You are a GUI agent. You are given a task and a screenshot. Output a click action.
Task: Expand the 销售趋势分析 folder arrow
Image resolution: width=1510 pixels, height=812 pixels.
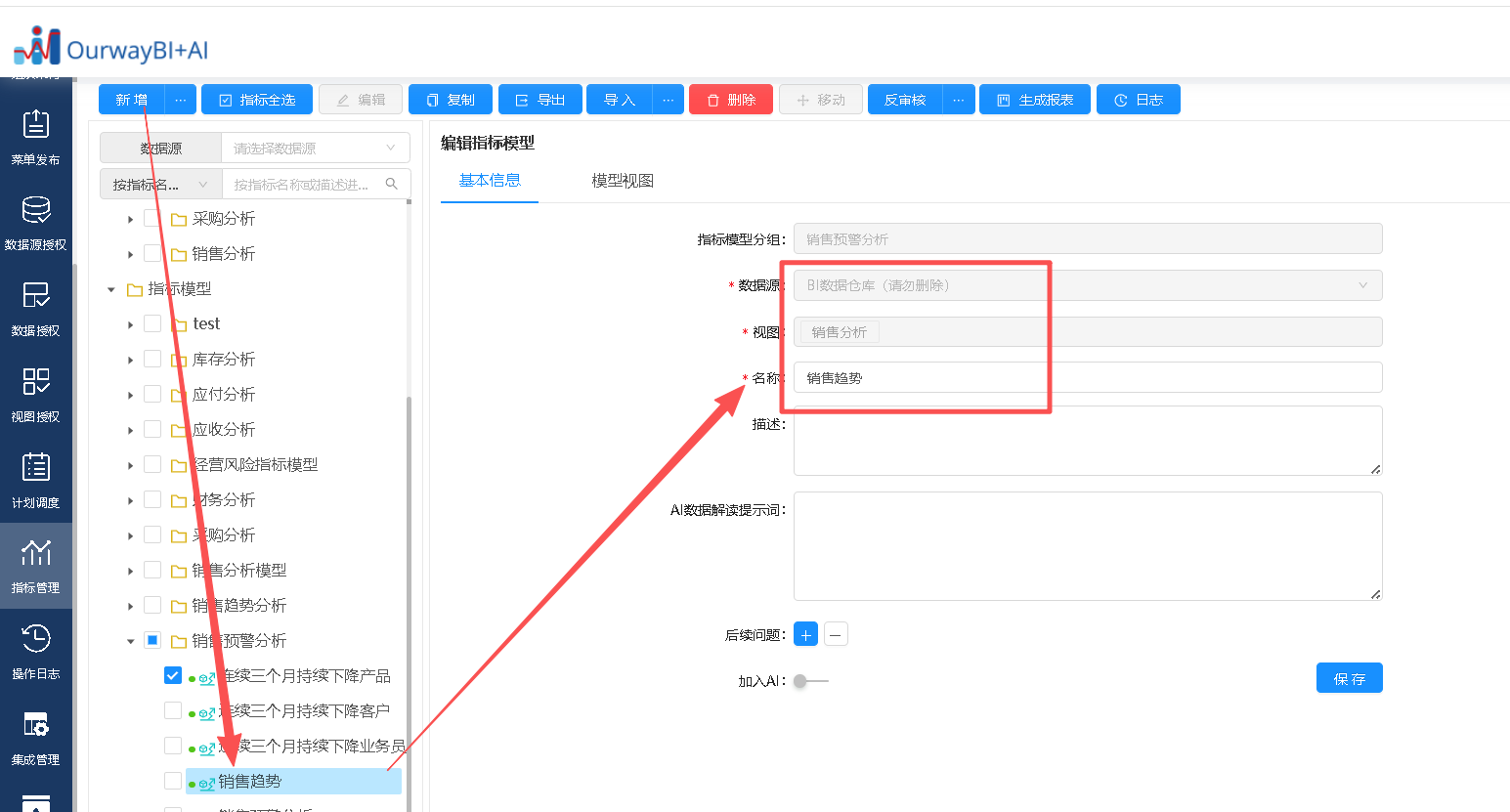pos(130,606)
